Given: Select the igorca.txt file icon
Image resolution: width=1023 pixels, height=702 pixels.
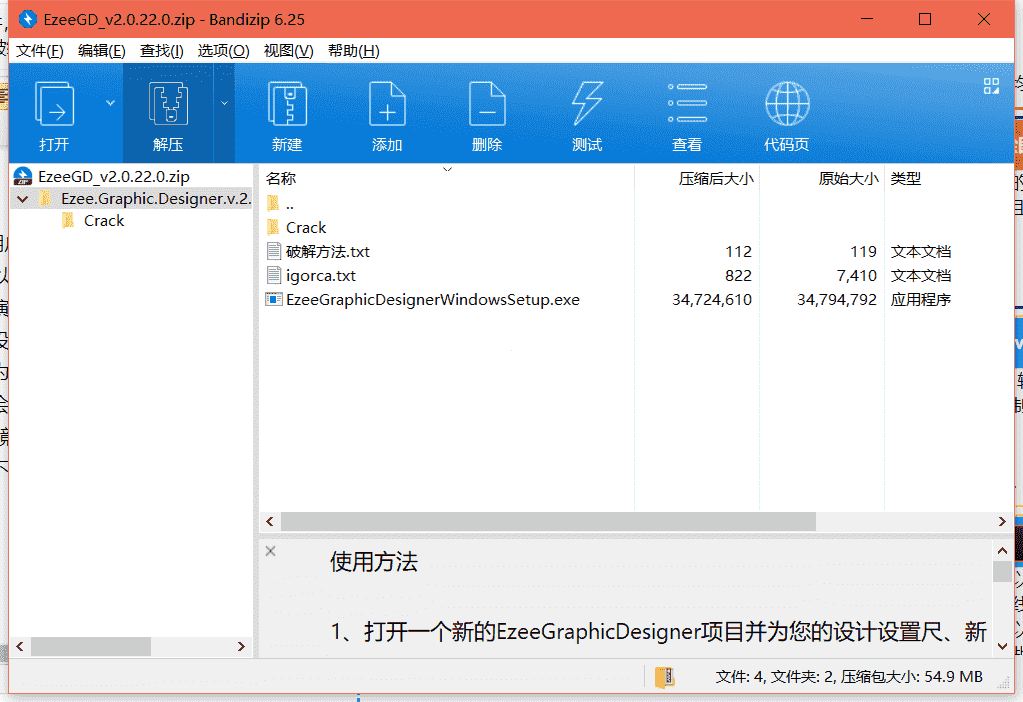Looking at the screenshot, I should 274,275.
